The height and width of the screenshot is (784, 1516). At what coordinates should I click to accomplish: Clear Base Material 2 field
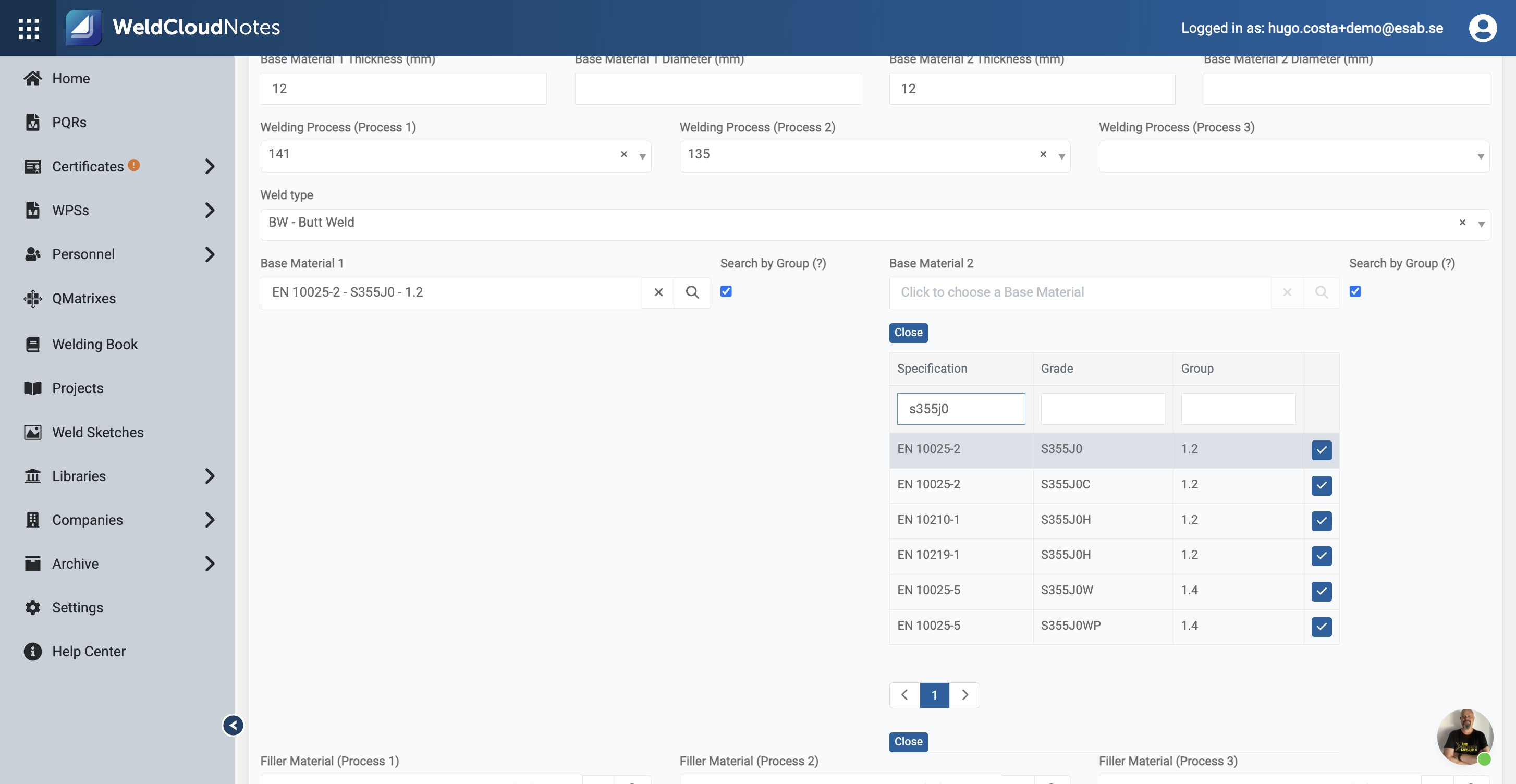(1287, 292)
